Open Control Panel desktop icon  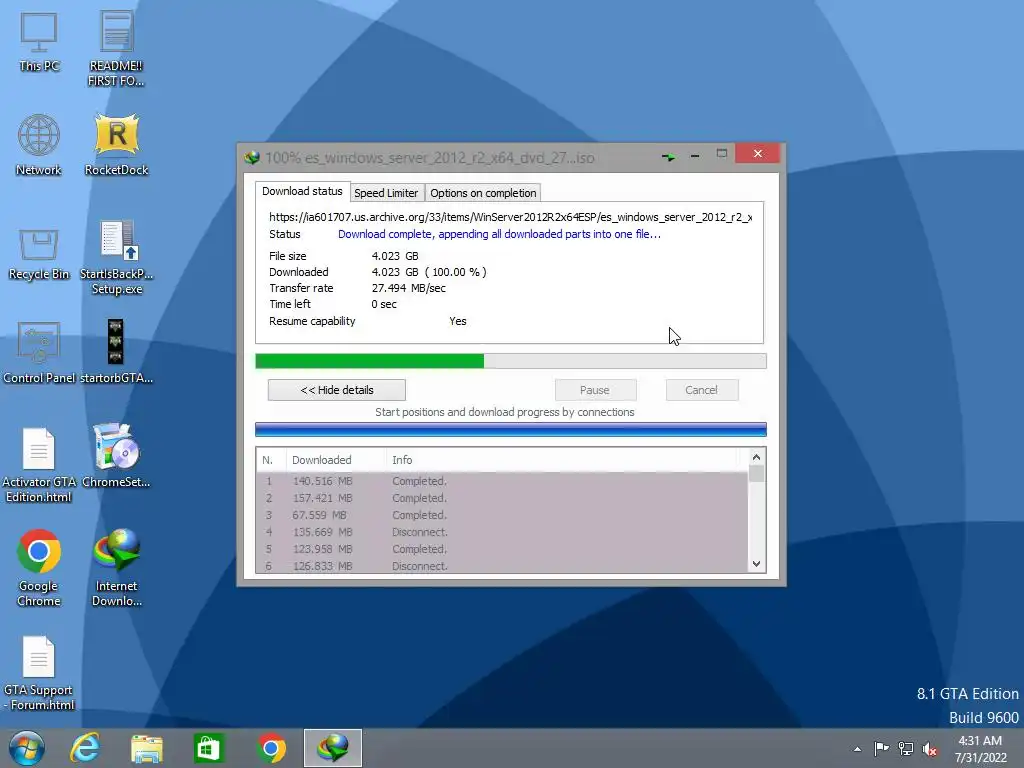39,353
